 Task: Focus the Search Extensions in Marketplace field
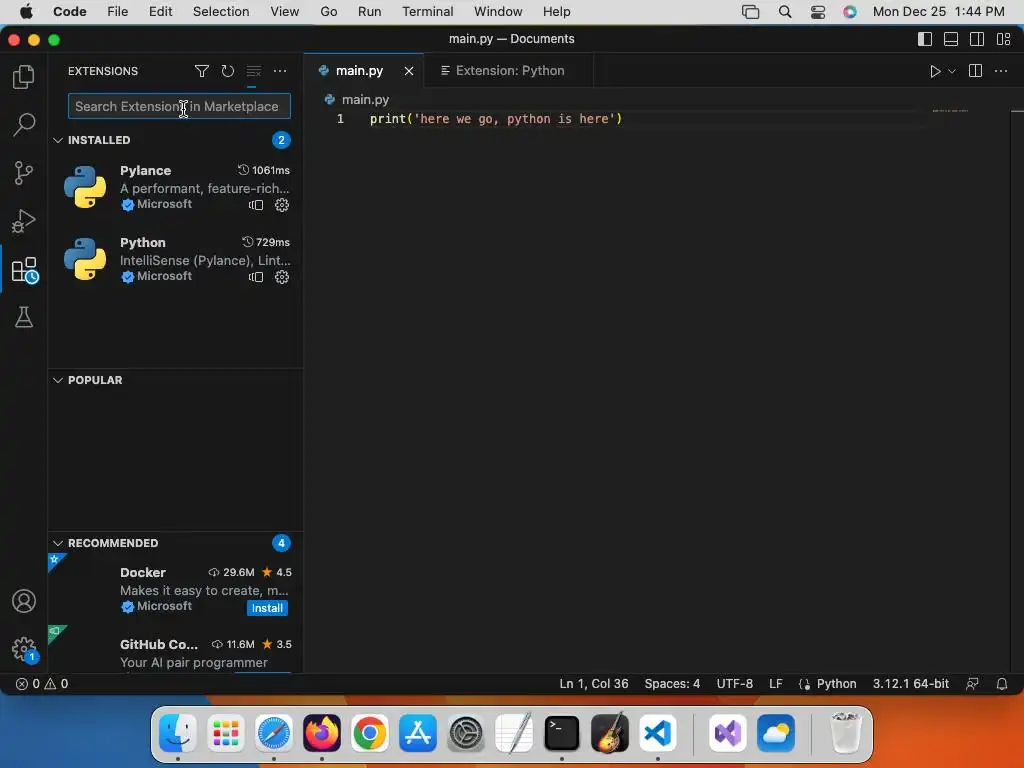pos(179,106)
